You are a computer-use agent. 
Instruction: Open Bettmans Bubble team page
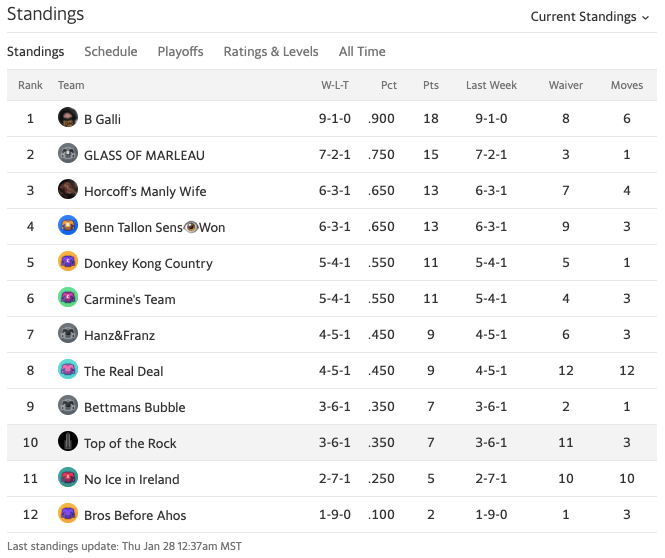134,407
